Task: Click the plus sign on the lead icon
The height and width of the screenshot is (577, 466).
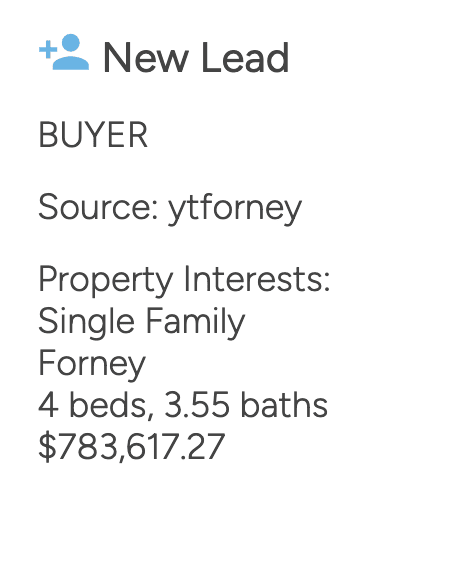Action: 48,50
